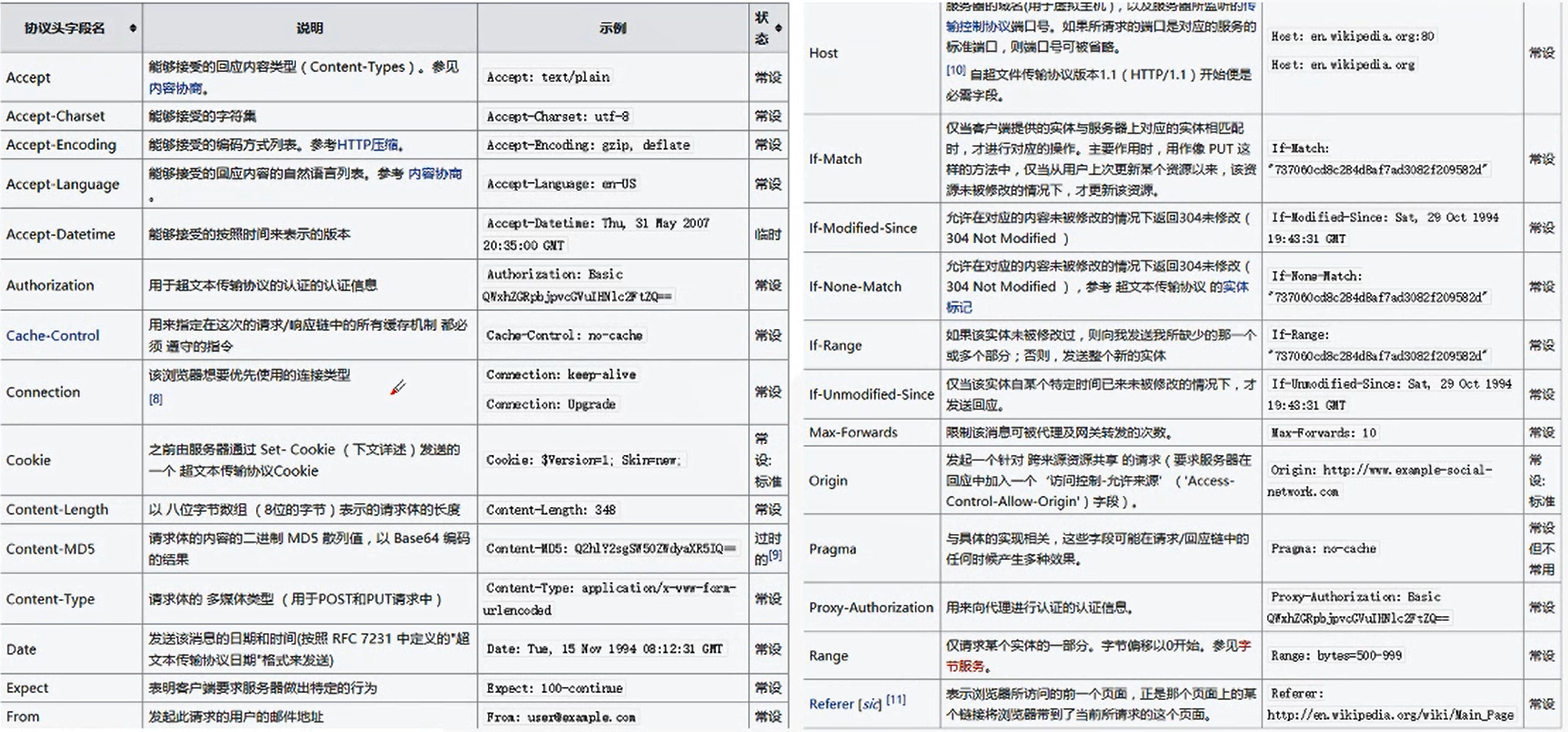Select the Pragma header name
Viewport: 1568px width, 732px height.
(x=832, y=549)
